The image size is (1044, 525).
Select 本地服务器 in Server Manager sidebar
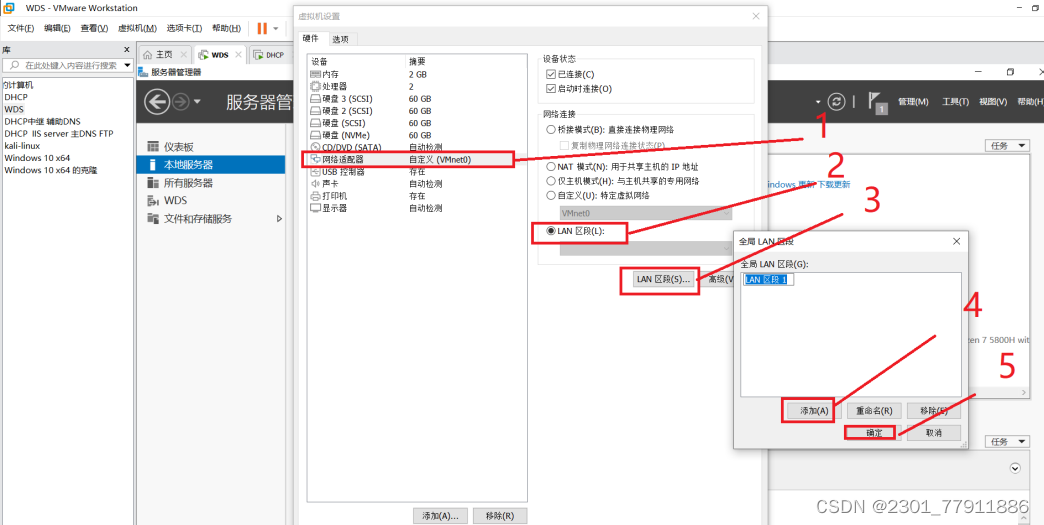(210, 164)
